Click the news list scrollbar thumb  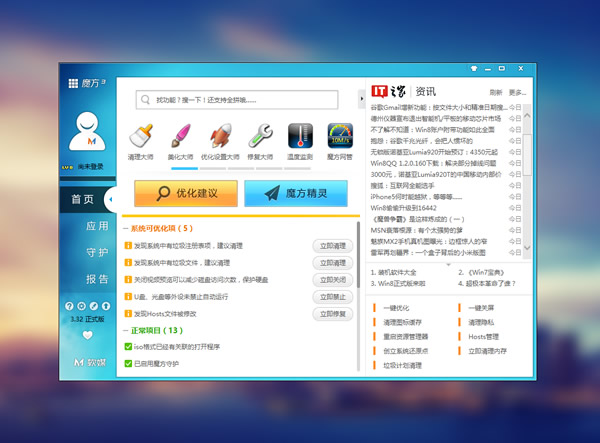(x=527, y=155)
